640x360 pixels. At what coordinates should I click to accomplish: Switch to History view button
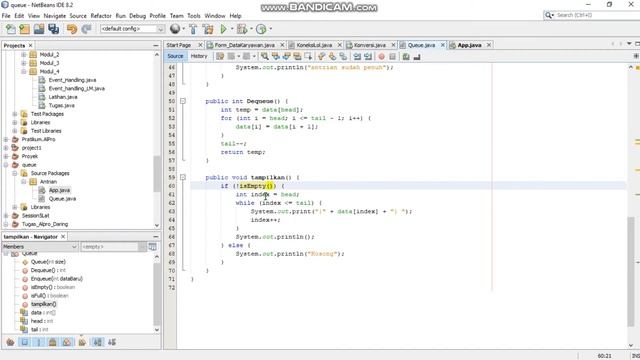(199, 56)
